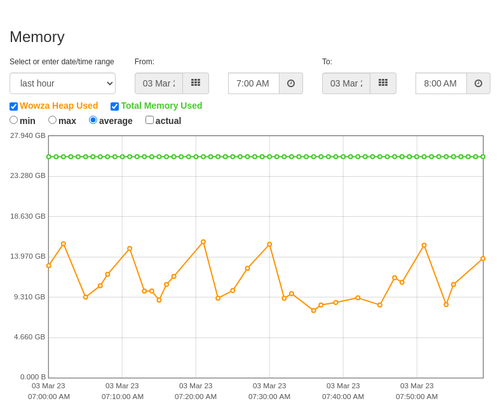Click the 'Wowza Heap Used' orange label
500x403 pixels.
coord(59,106)
